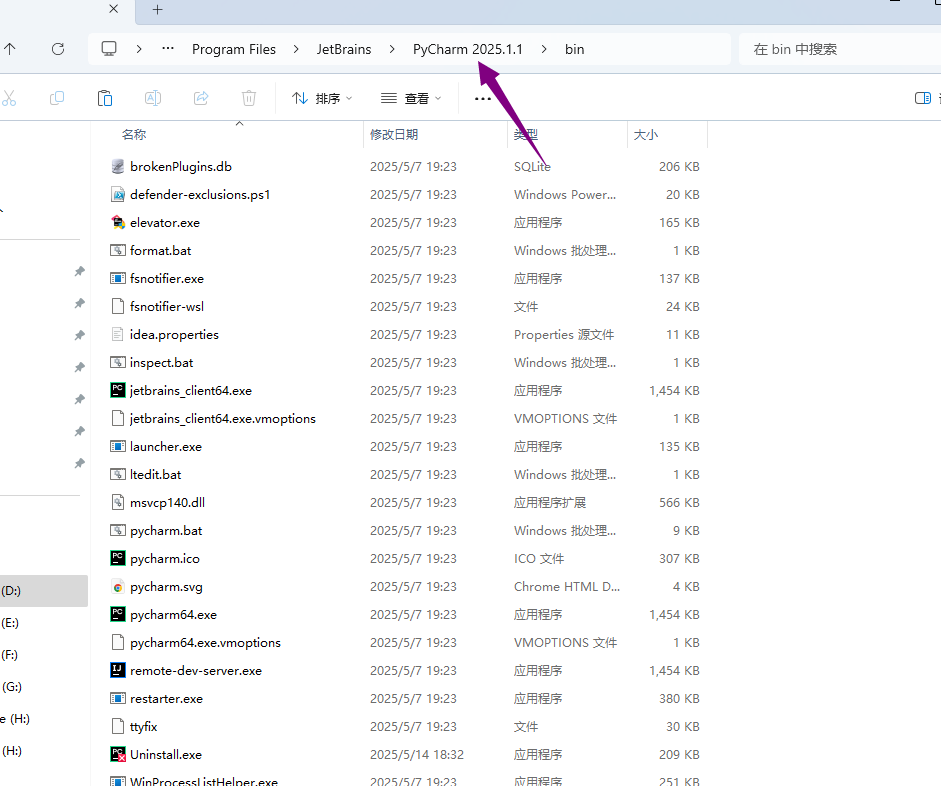Select WinProcessListHelper.exe file name
941x786 pixels.
click(204, 781)
